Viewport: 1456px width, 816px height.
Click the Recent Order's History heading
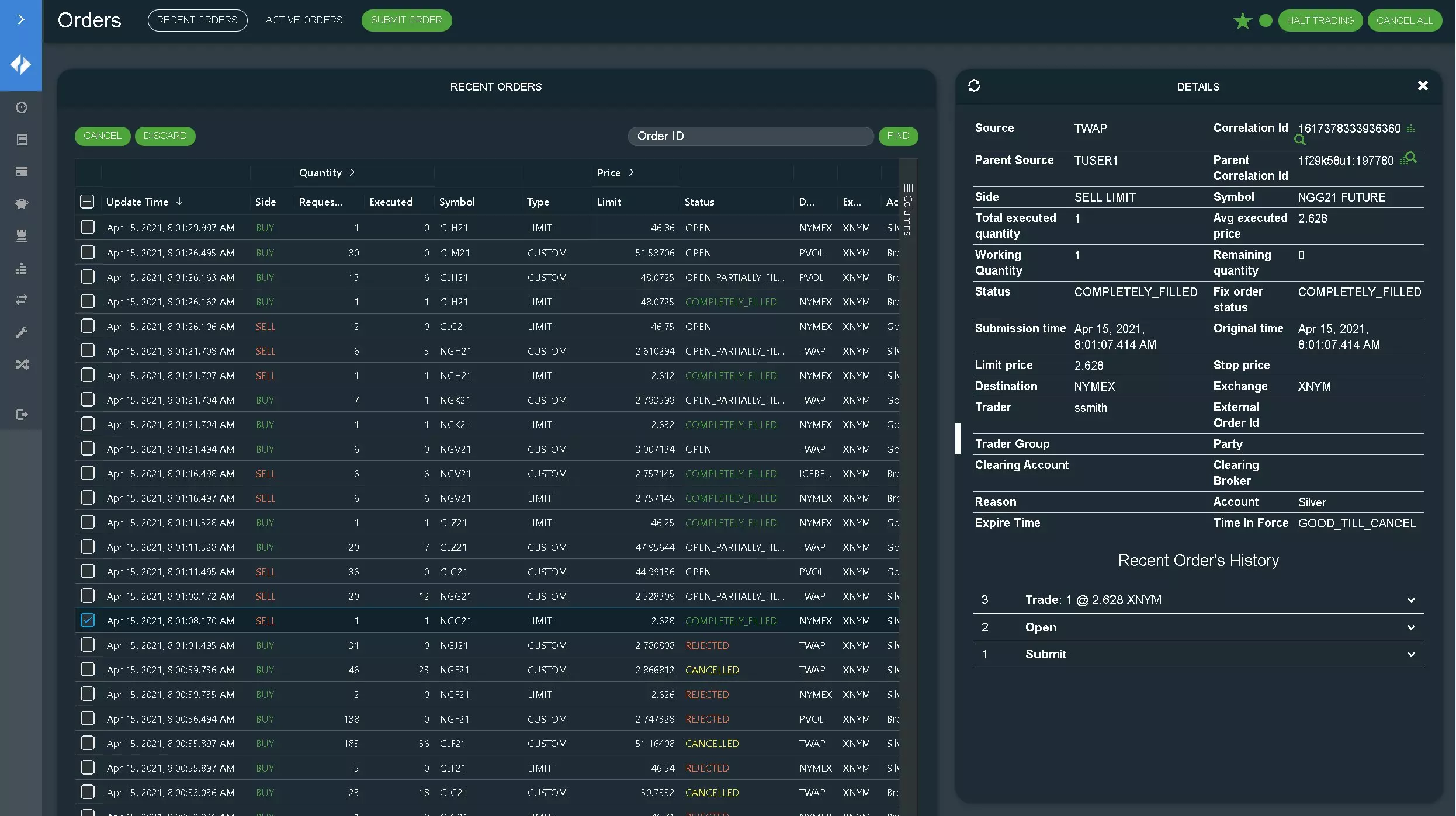coord(1198,561)
